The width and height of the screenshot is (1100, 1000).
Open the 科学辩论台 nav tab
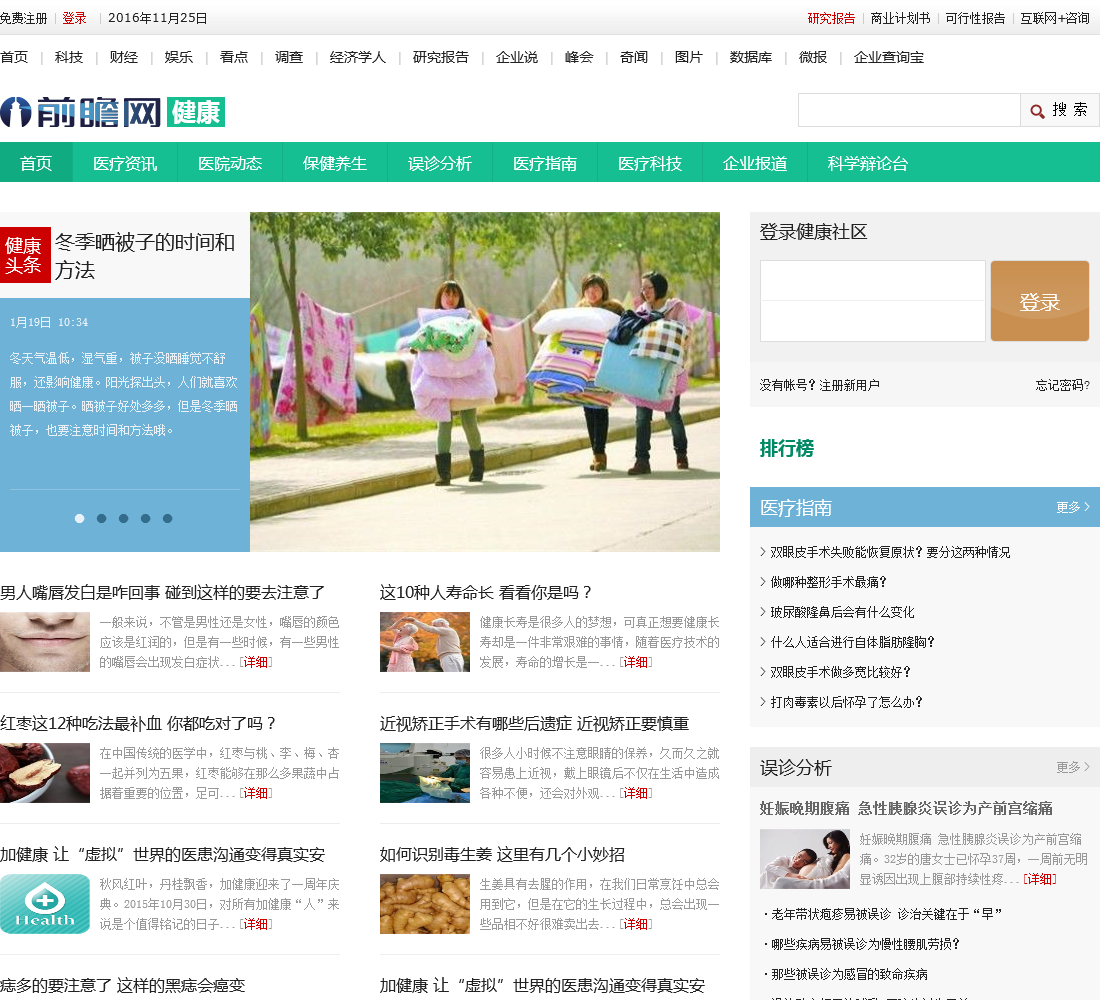[868, 163]
